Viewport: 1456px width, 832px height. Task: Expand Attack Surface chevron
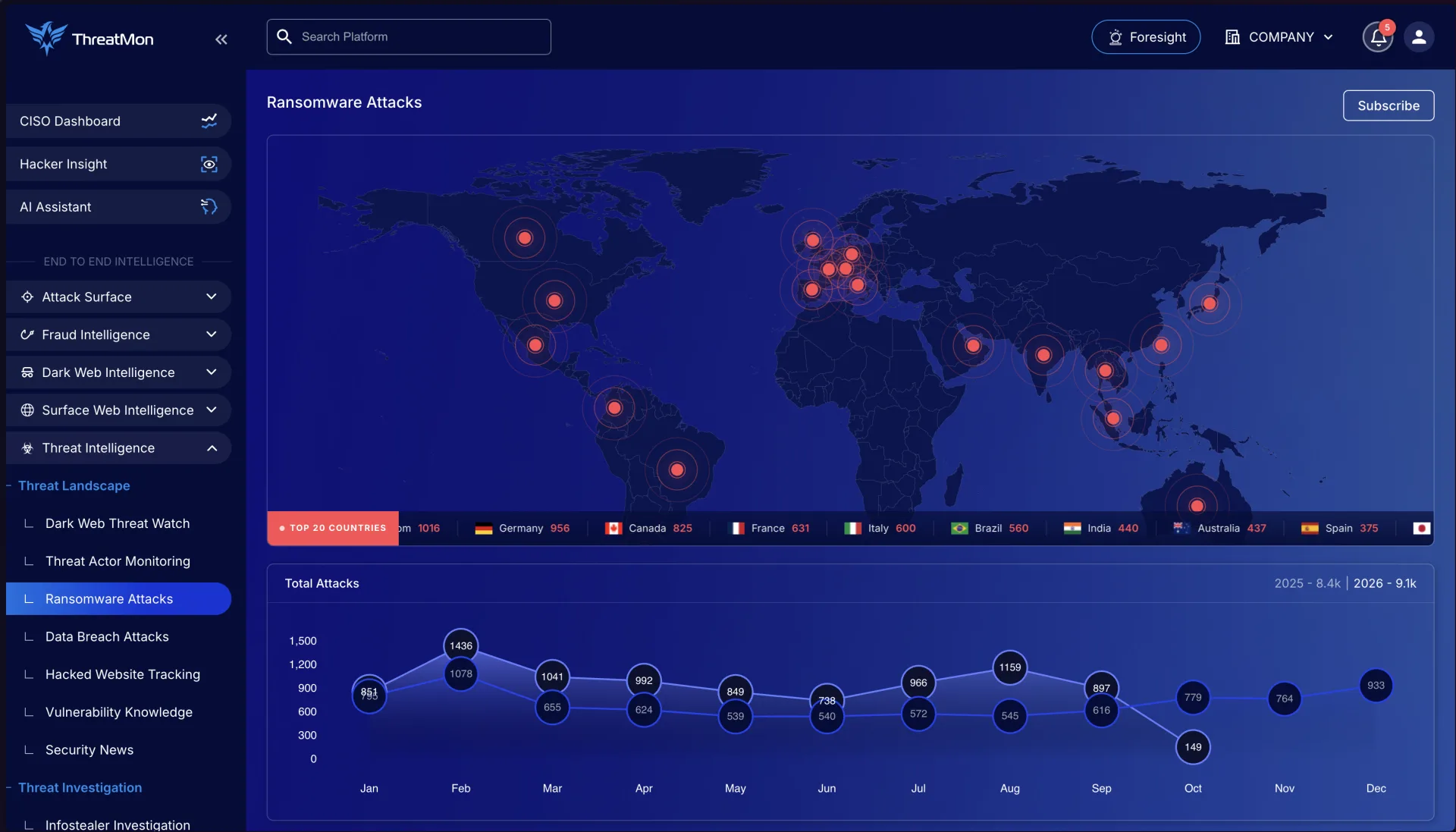pos(212,297)
